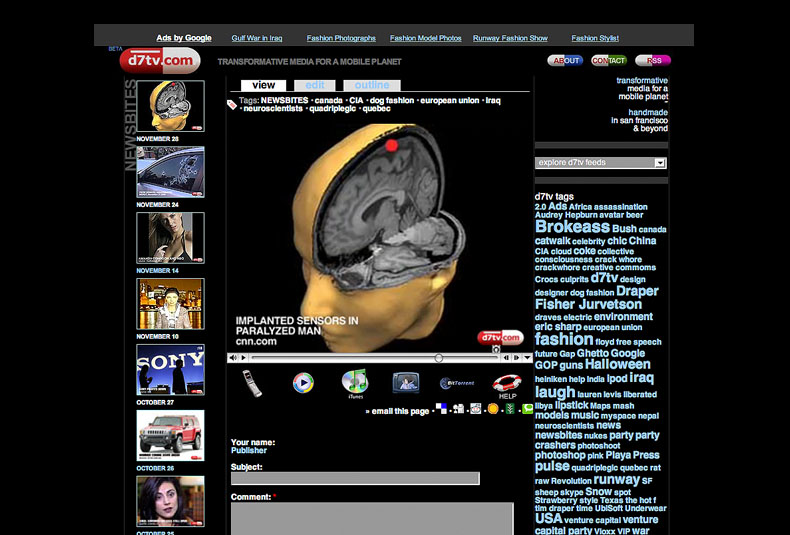Select runway in the tag cloud

pyautogui.click(x=617, y=480)
